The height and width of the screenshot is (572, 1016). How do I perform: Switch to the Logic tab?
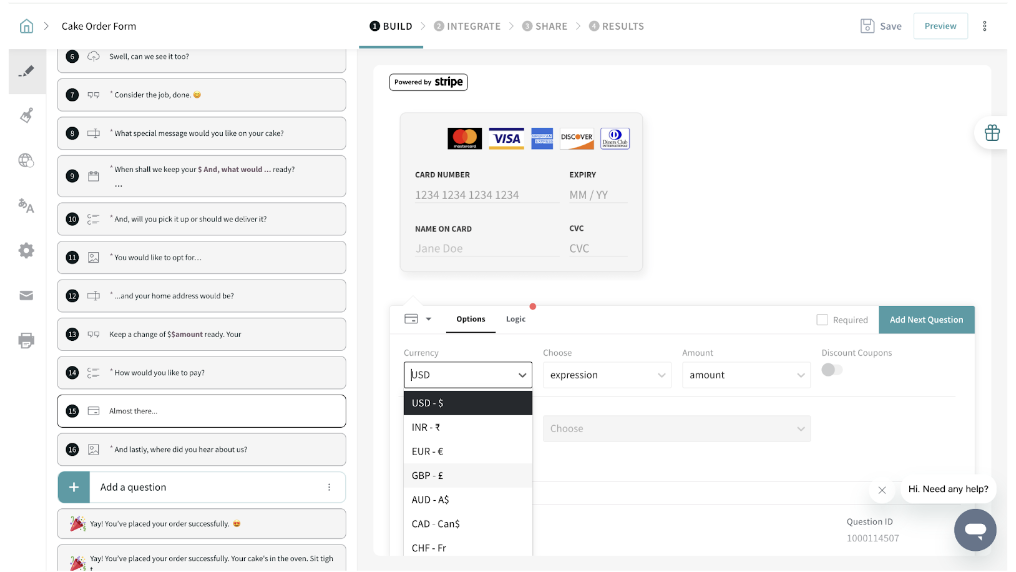[x=515, y=319]
